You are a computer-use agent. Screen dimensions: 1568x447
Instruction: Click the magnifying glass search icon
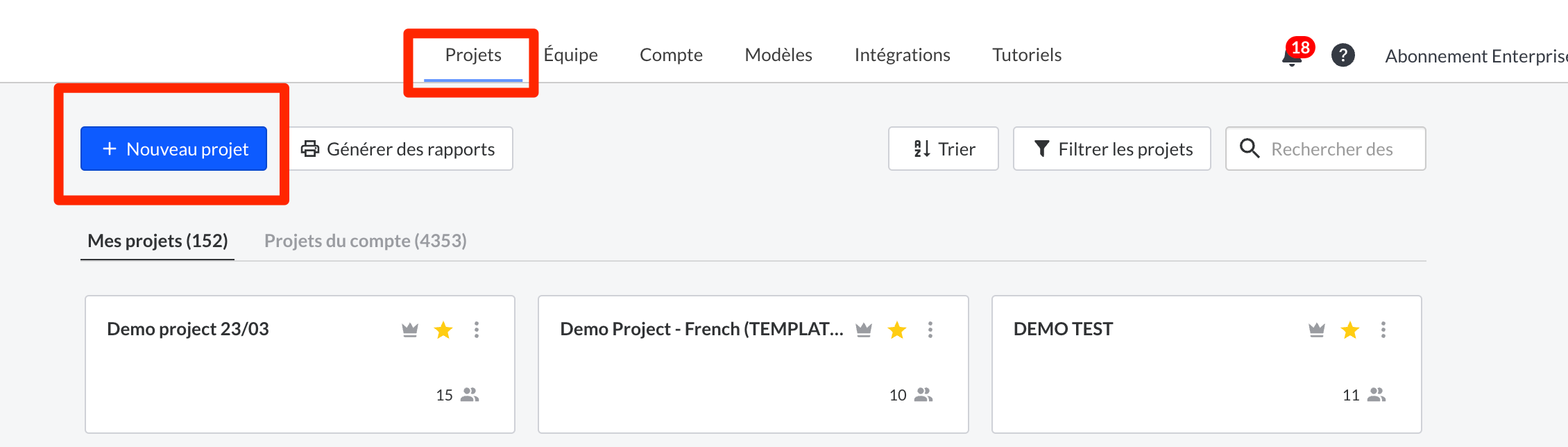(1250, 149)
